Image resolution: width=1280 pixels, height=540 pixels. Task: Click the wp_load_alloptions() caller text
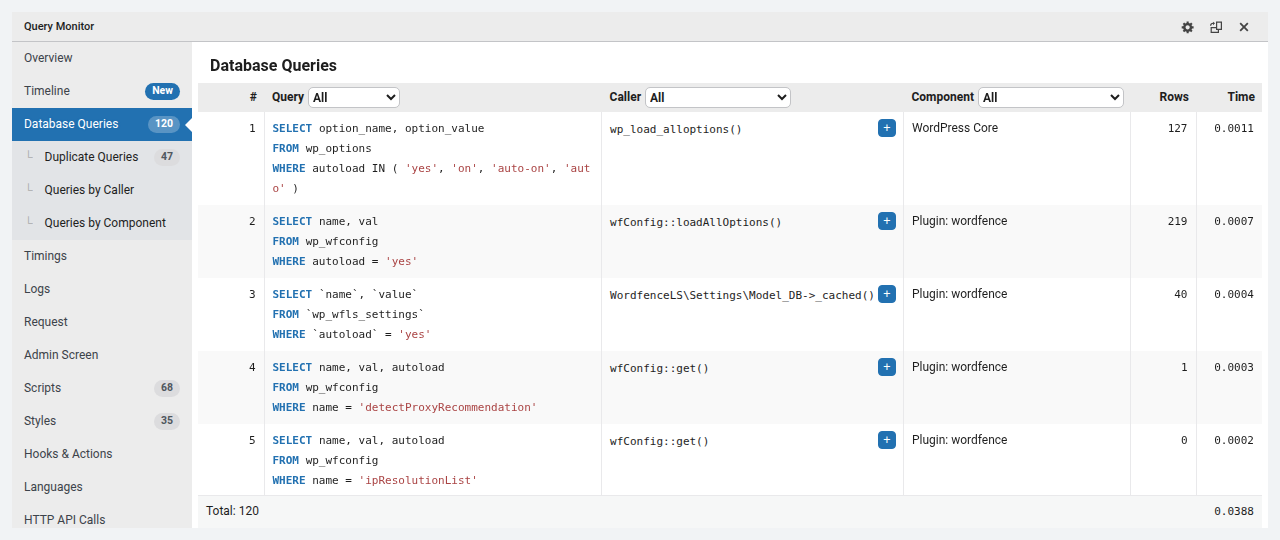click(x=676, y=129)
